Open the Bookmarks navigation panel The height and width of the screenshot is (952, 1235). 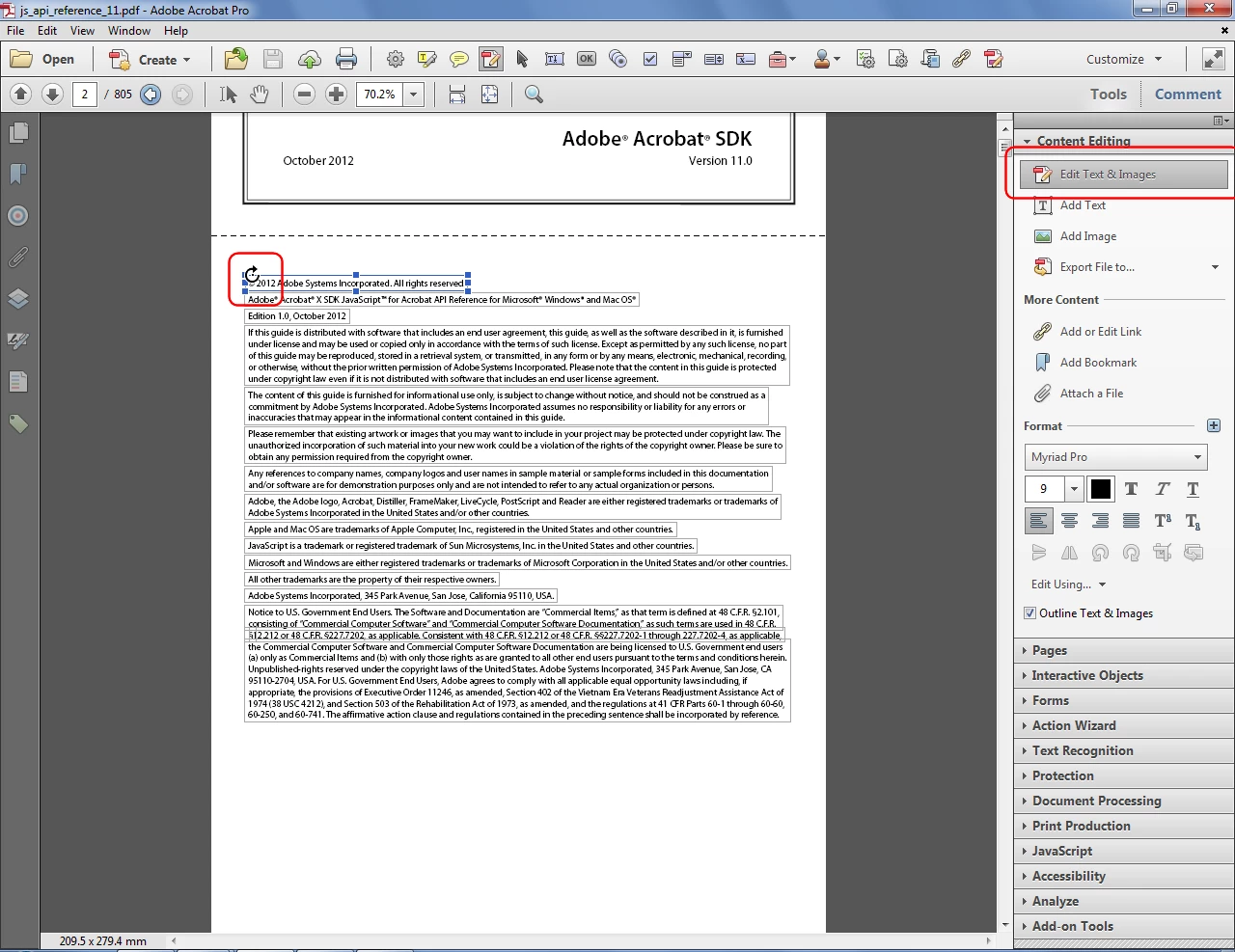point(18,174)
